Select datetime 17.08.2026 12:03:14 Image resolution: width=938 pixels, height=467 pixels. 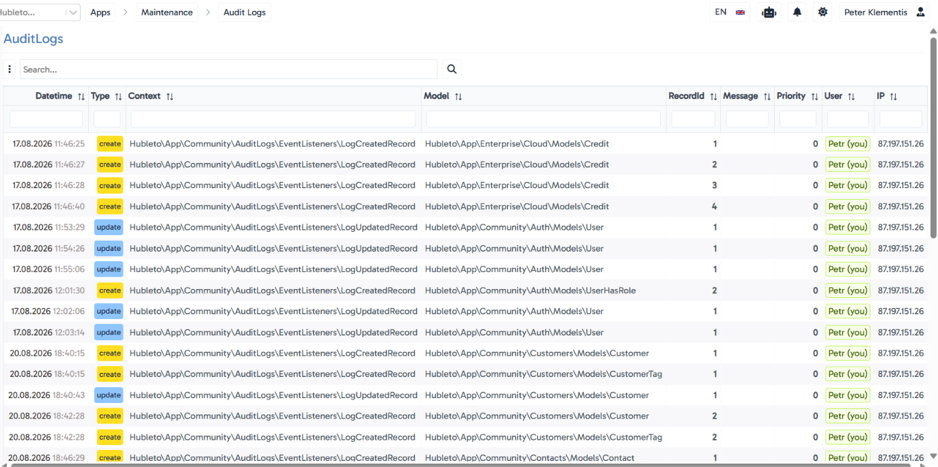coord(48,332)
